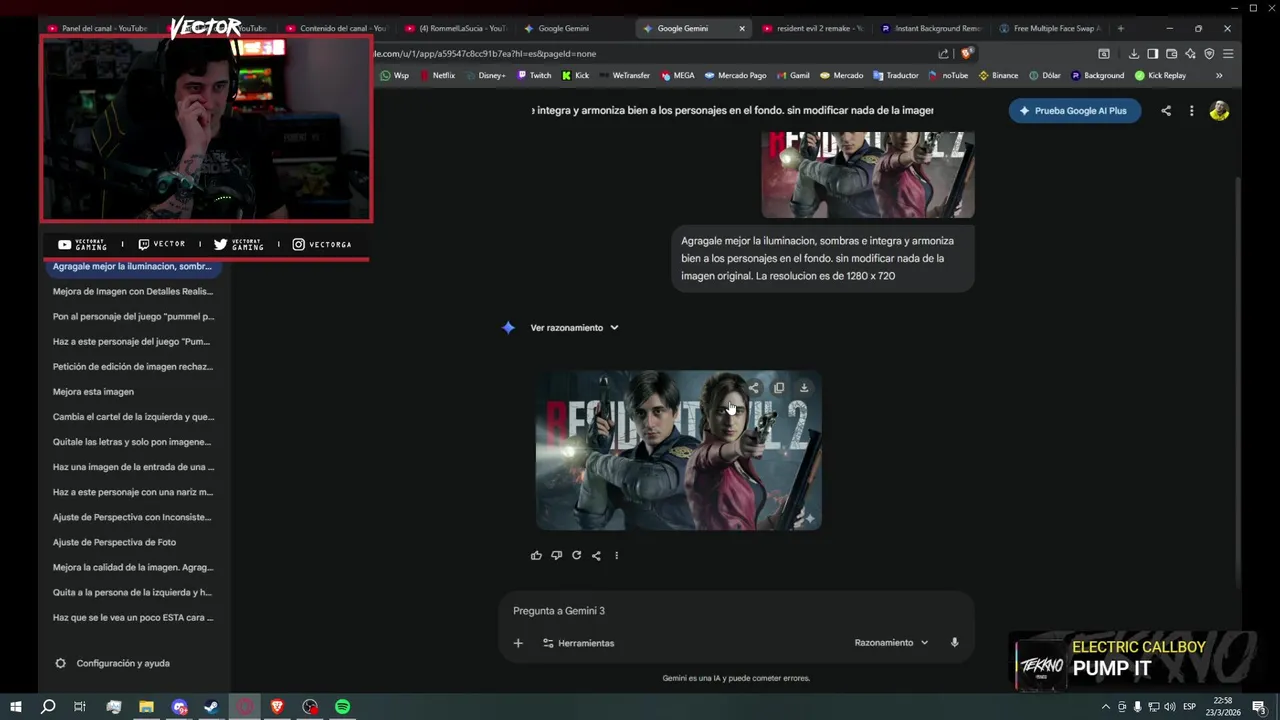Image resolution: width=1280 pixels, height=720 pixels.
Task: Switch to Free Multiple Face Swap tab
Action: (1050, 28)
